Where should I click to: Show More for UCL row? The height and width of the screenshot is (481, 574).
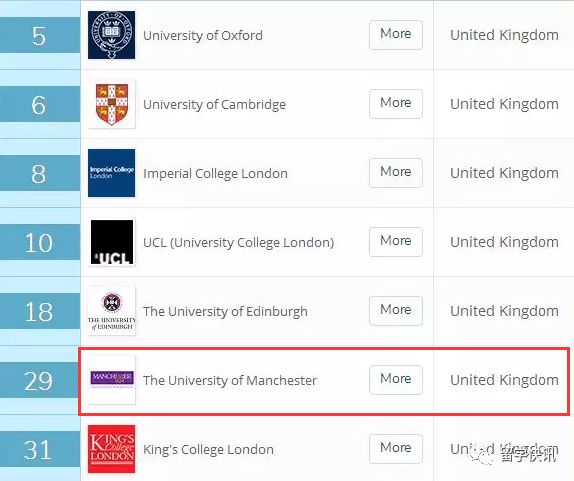(x=396, y=242)
